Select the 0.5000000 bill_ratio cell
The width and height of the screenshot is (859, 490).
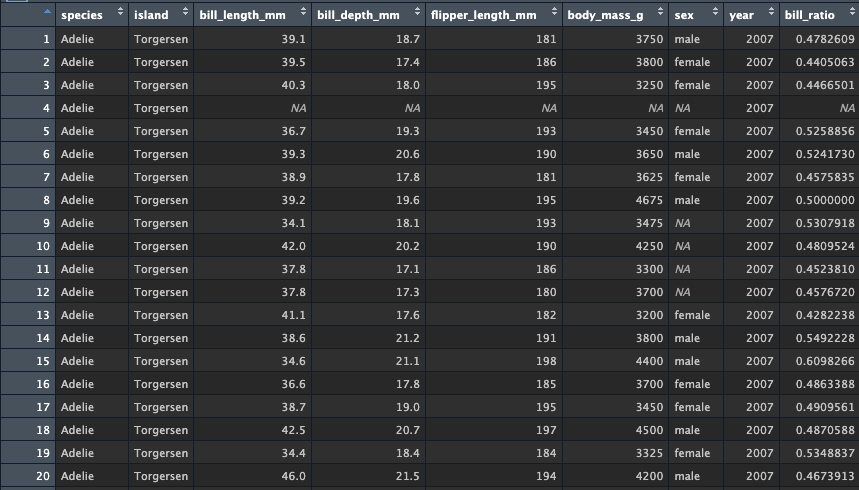pyautogui.click(x=819, y=200)
